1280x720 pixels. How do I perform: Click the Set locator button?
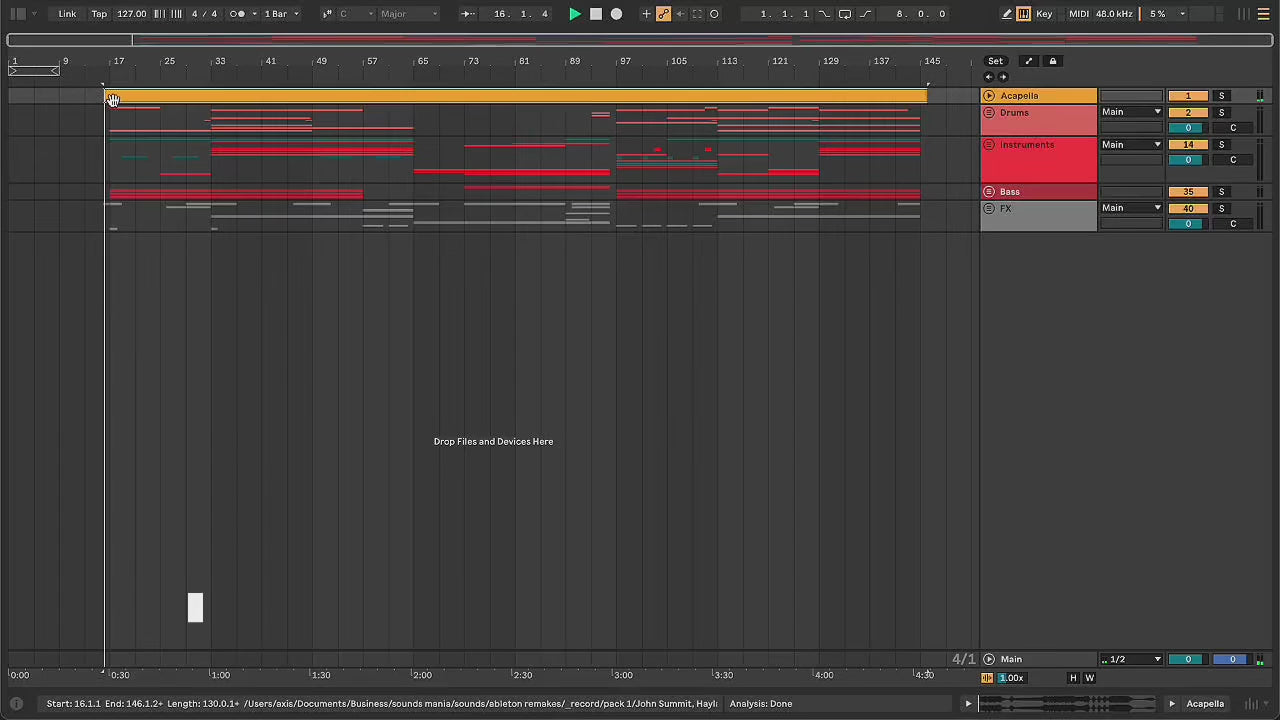(x=995, y=61)
